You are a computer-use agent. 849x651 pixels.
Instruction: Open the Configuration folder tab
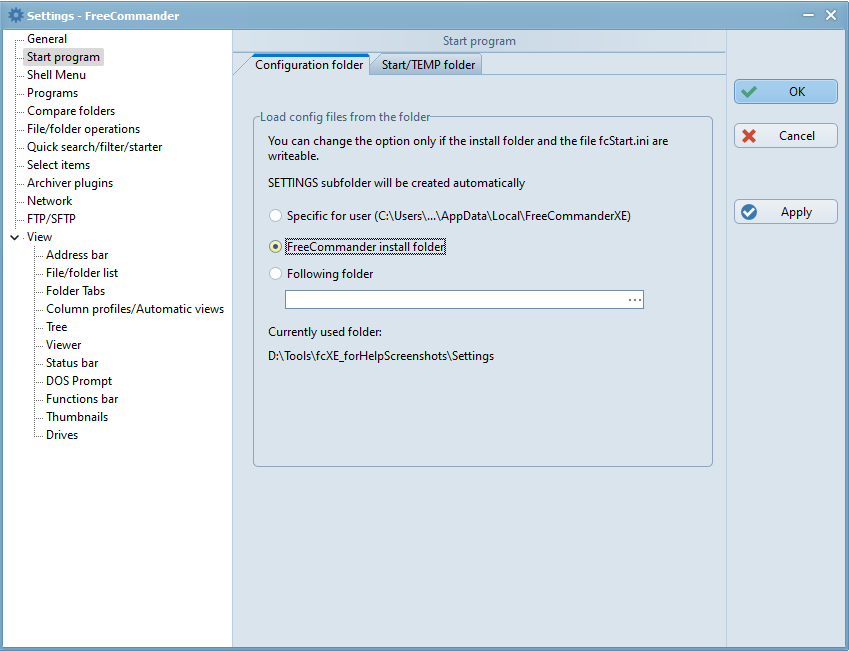click(x=309, y=65)
